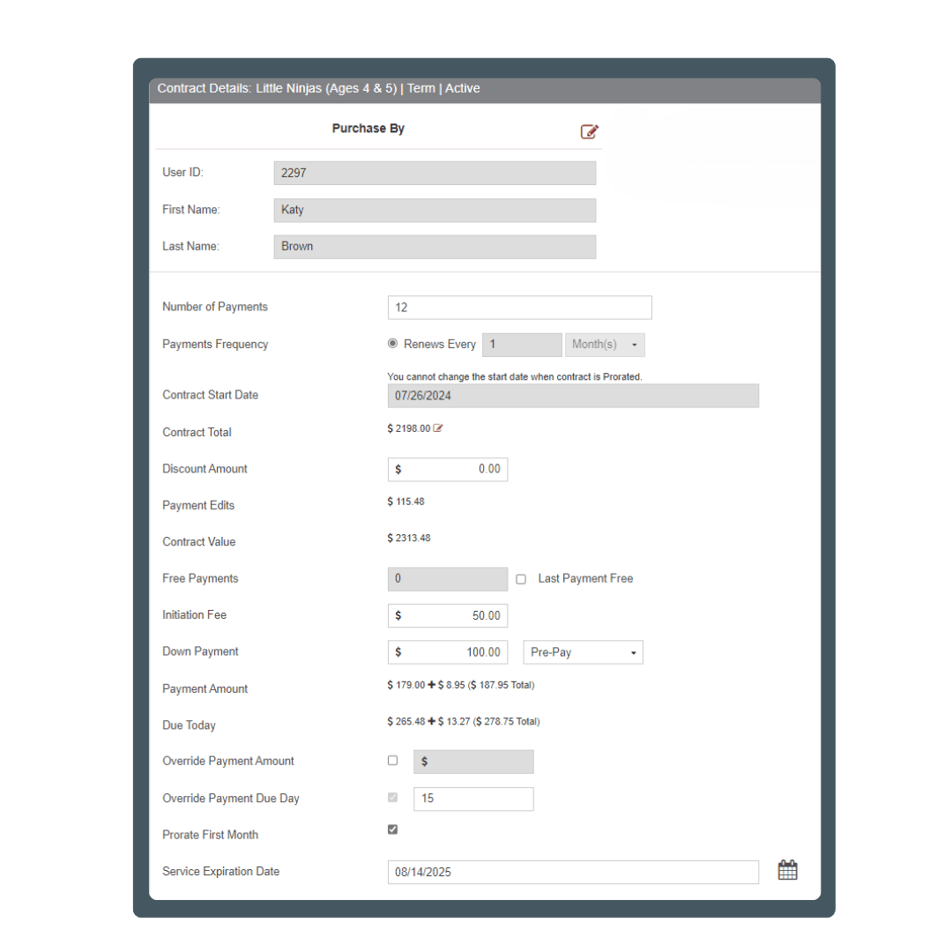This screenshot has height=952, width=952.
Task: Click the Service Expiration Date field
Action: (x=573, y=870)
